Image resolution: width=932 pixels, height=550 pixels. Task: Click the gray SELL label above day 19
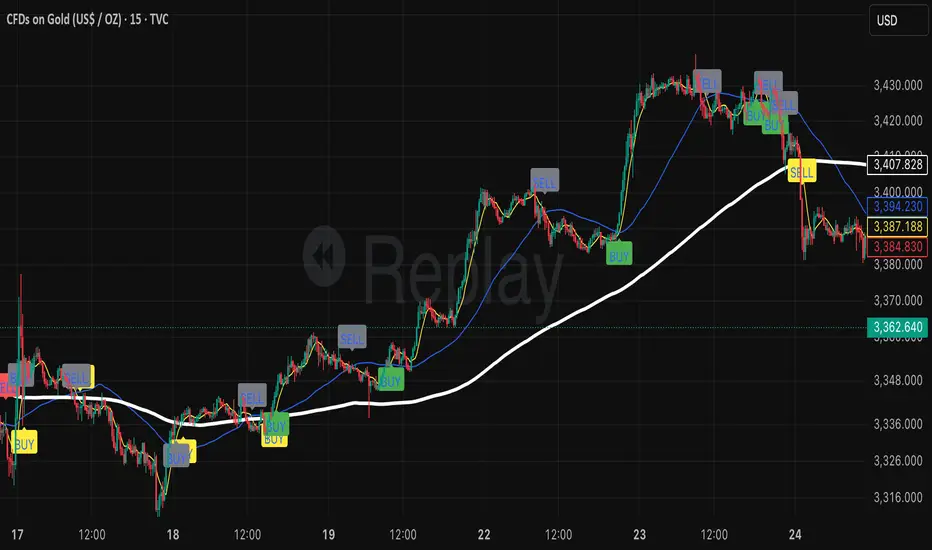point(352,338)
